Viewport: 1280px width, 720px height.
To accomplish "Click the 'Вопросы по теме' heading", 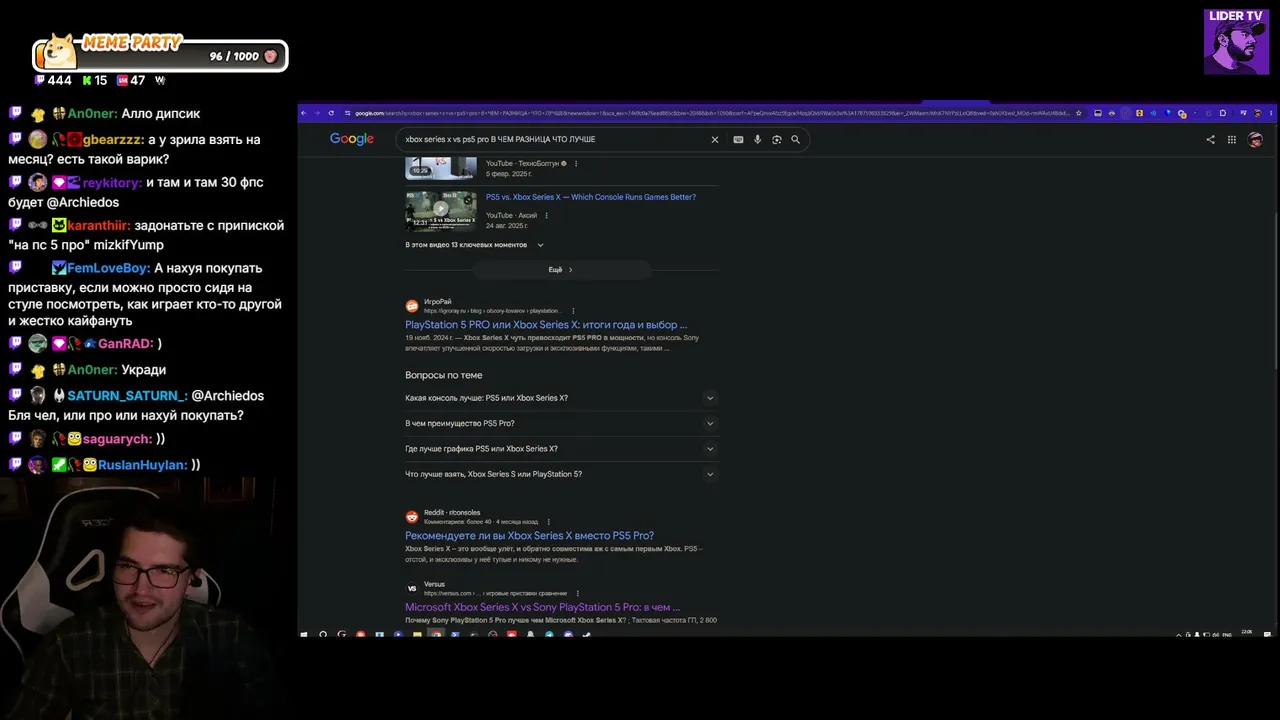I will (444, 376).
